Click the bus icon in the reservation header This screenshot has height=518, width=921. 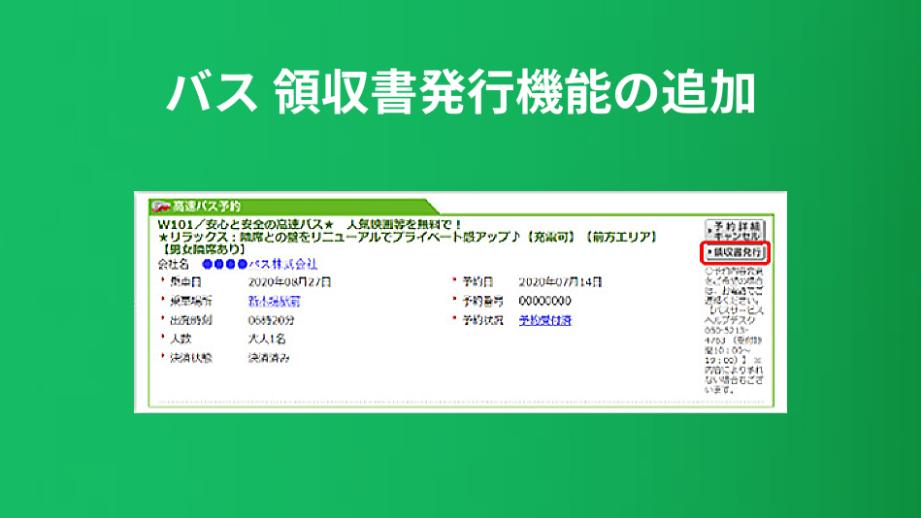[x=157, y=205]
